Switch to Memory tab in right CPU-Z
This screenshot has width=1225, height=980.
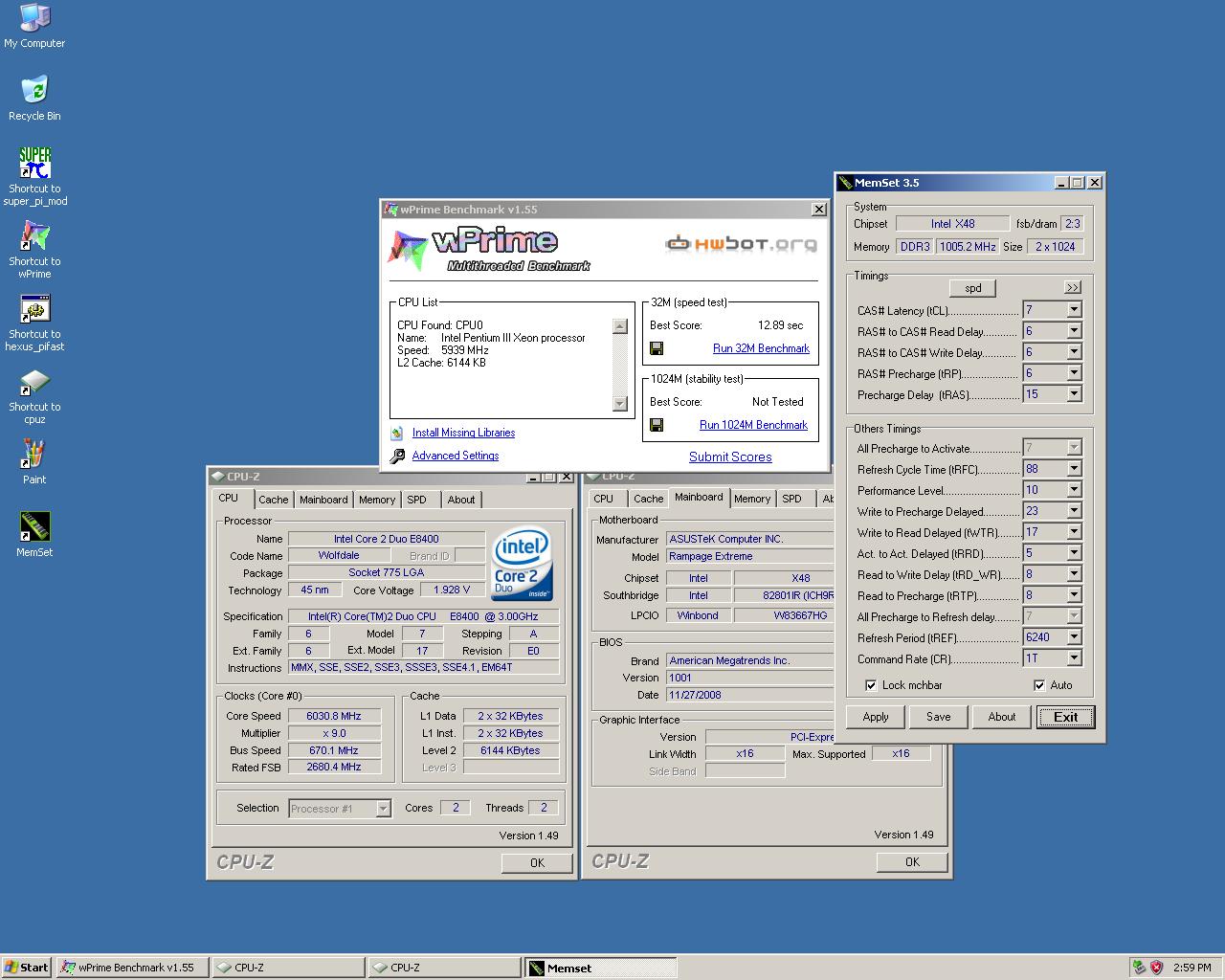coord(752,499)
